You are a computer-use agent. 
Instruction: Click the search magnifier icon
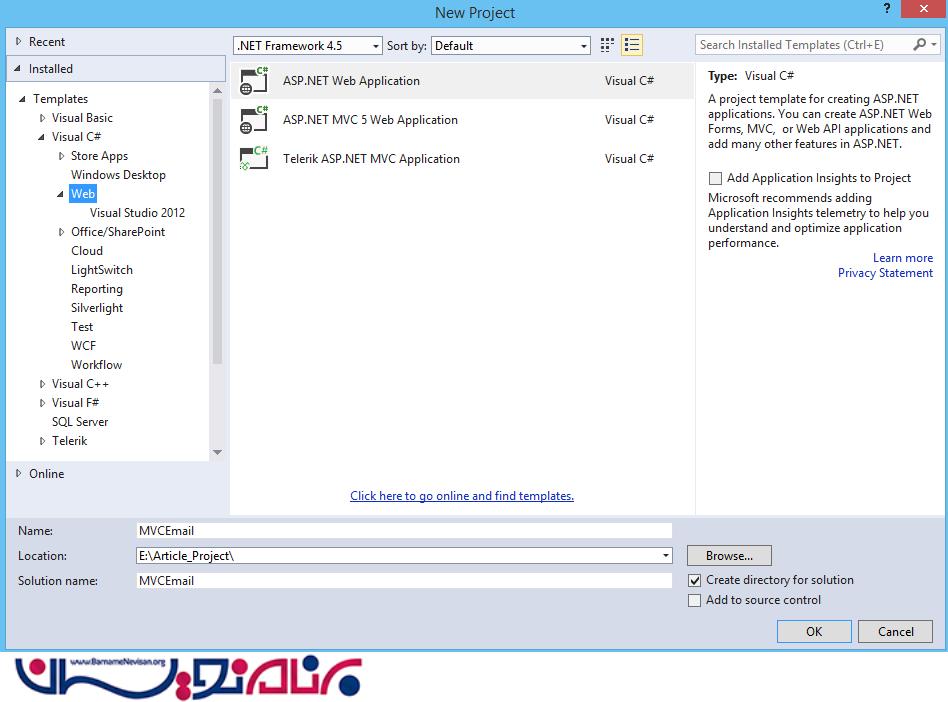[920, 45]
